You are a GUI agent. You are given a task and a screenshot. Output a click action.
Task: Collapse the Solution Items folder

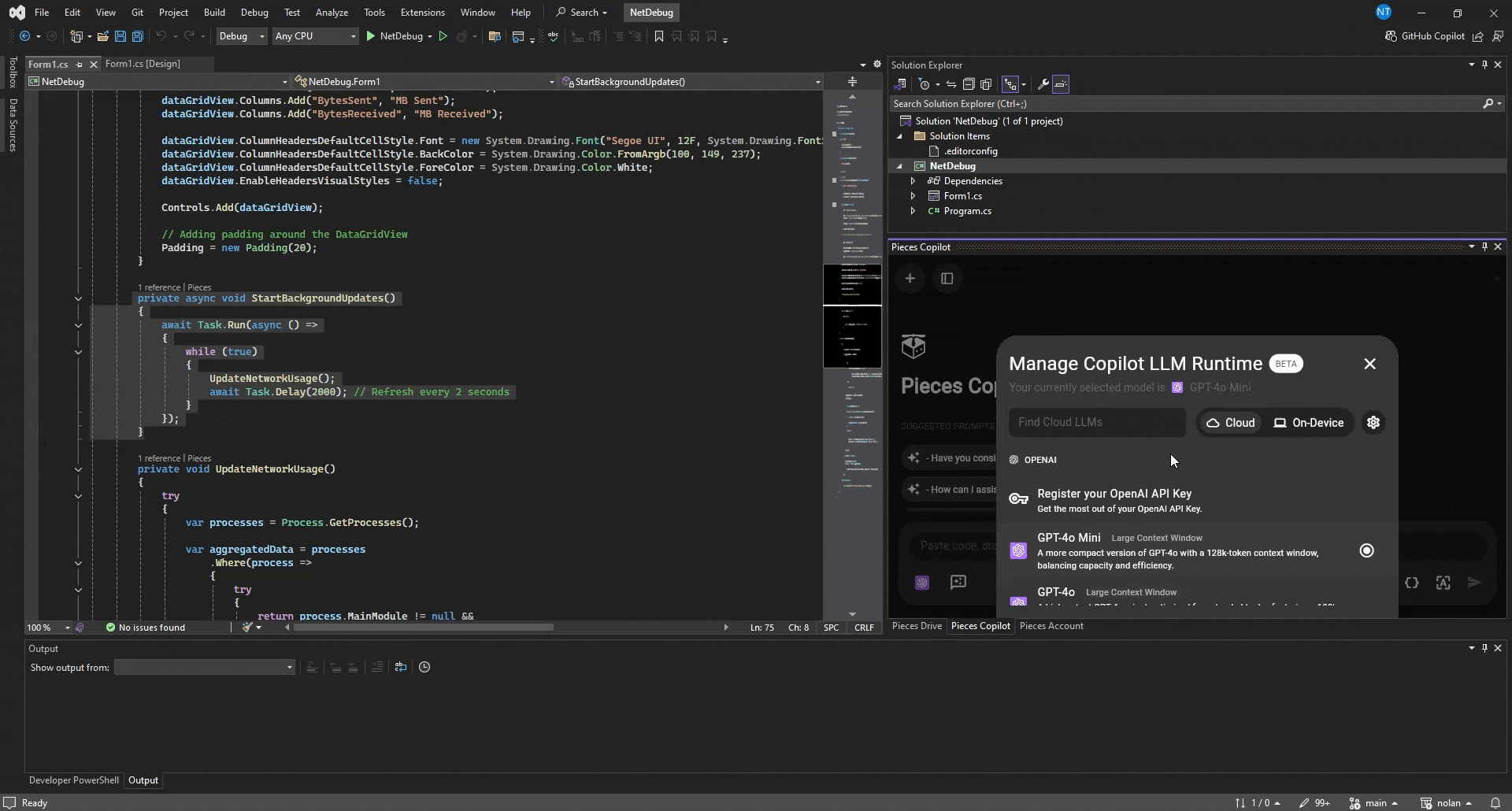(x=899, y=136)
